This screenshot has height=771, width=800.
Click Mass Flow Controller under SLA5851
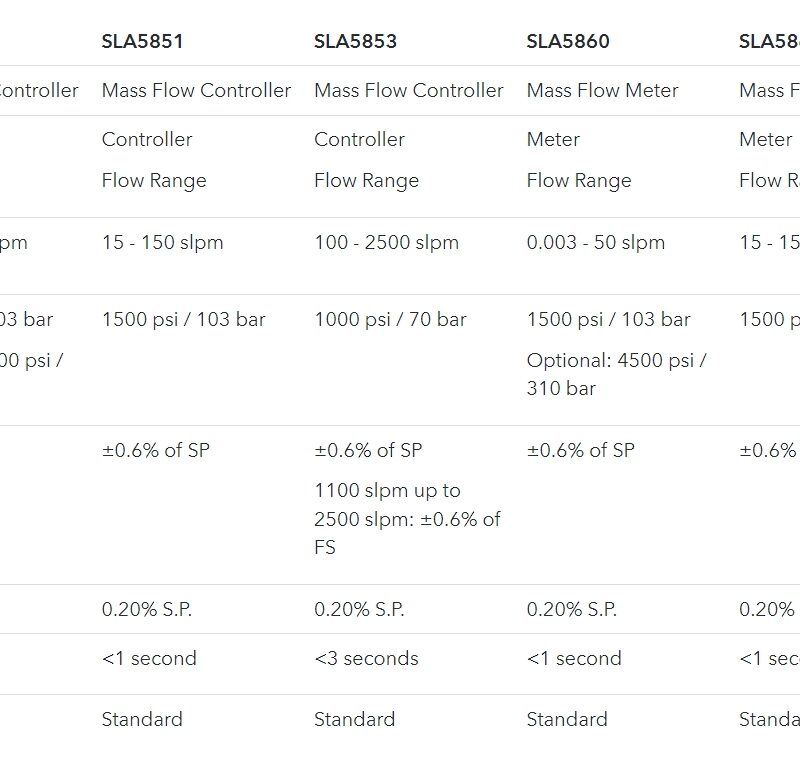pyautogui.click(x=196, y=90)
